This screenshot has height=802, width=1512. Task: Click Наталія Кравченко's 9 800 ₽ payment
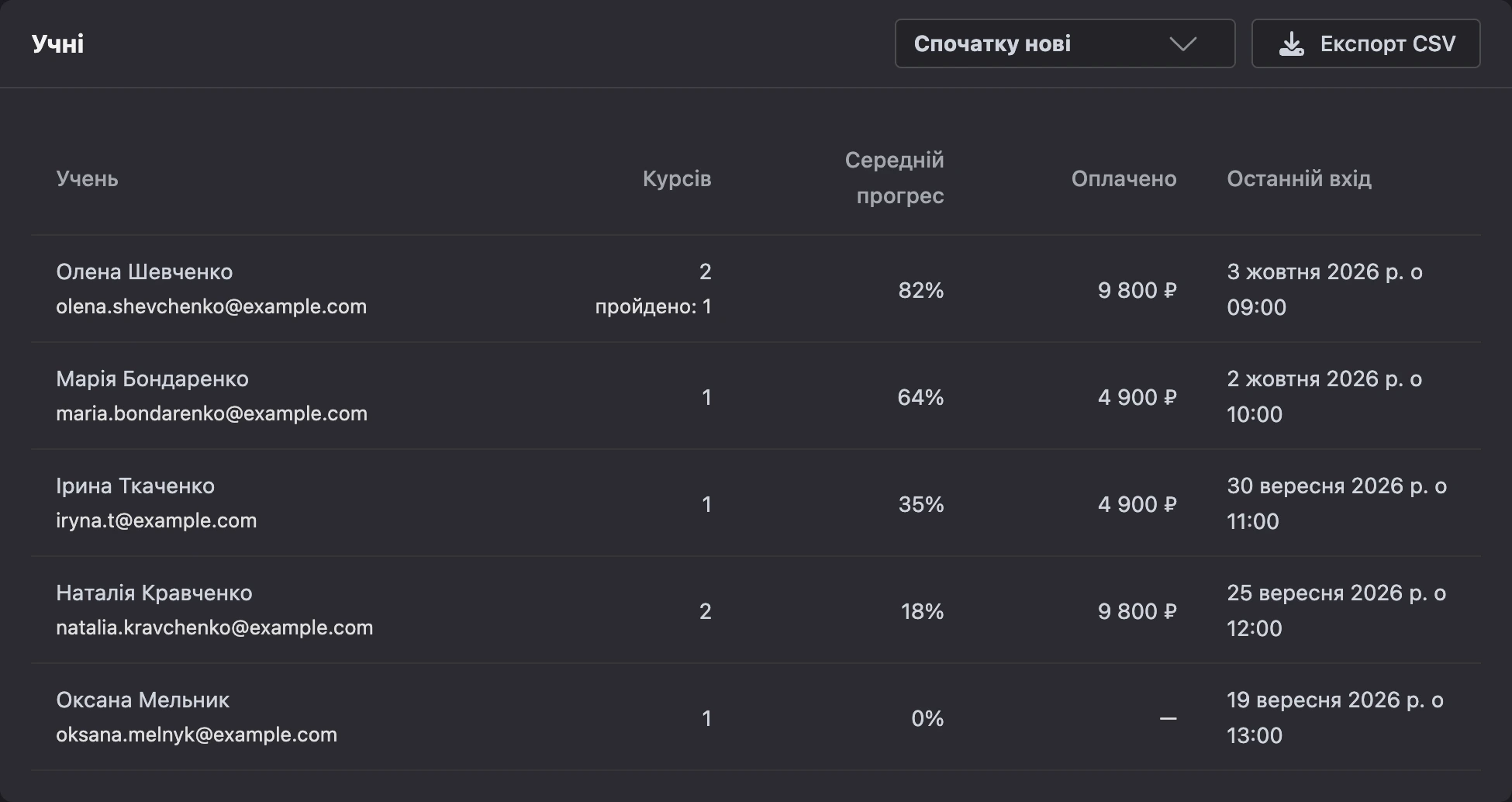[x=1137, y=611]
